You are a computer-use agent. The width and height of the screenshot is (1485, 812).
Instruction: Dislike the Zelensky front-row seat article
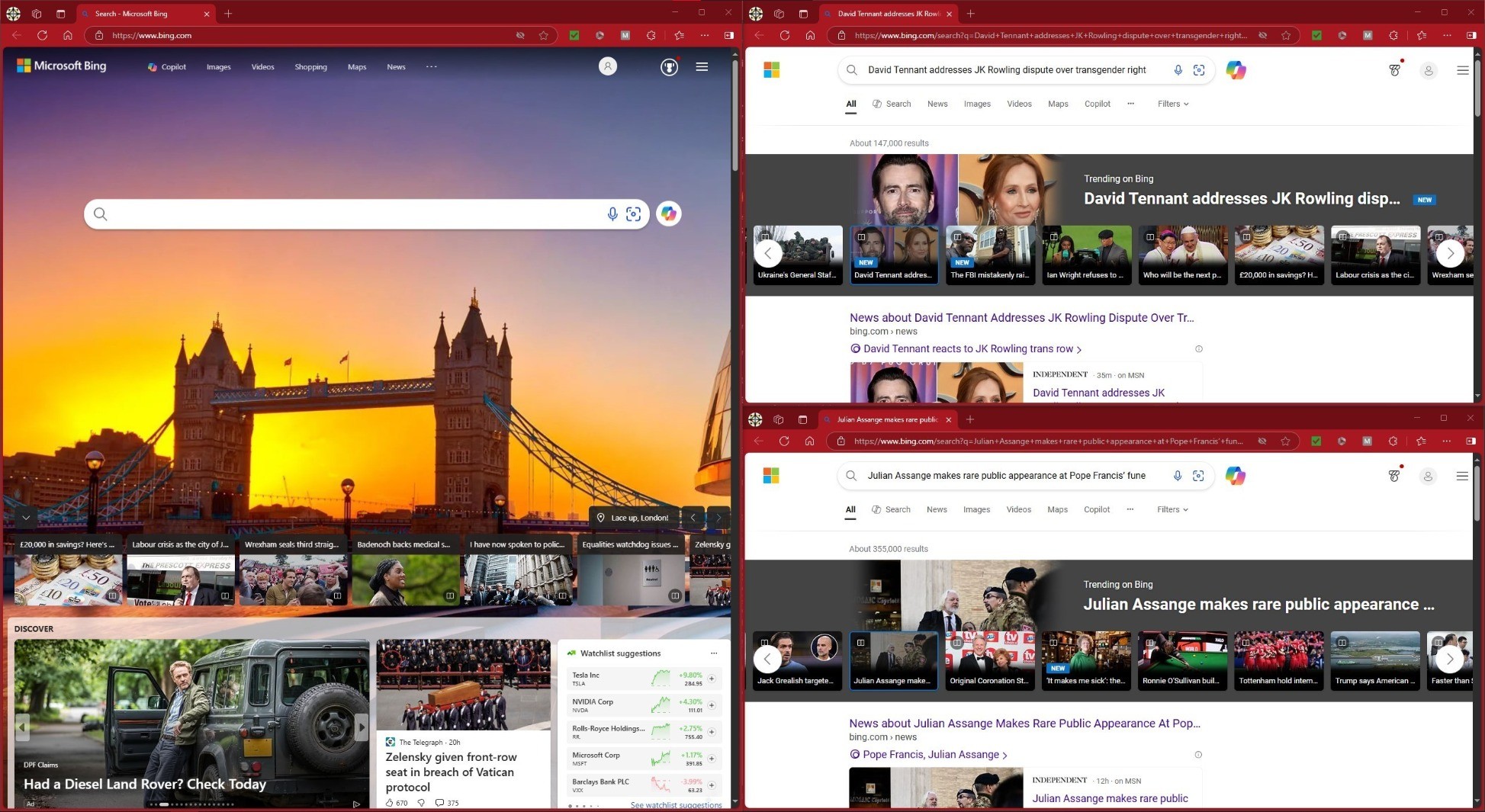click(421, 803)
